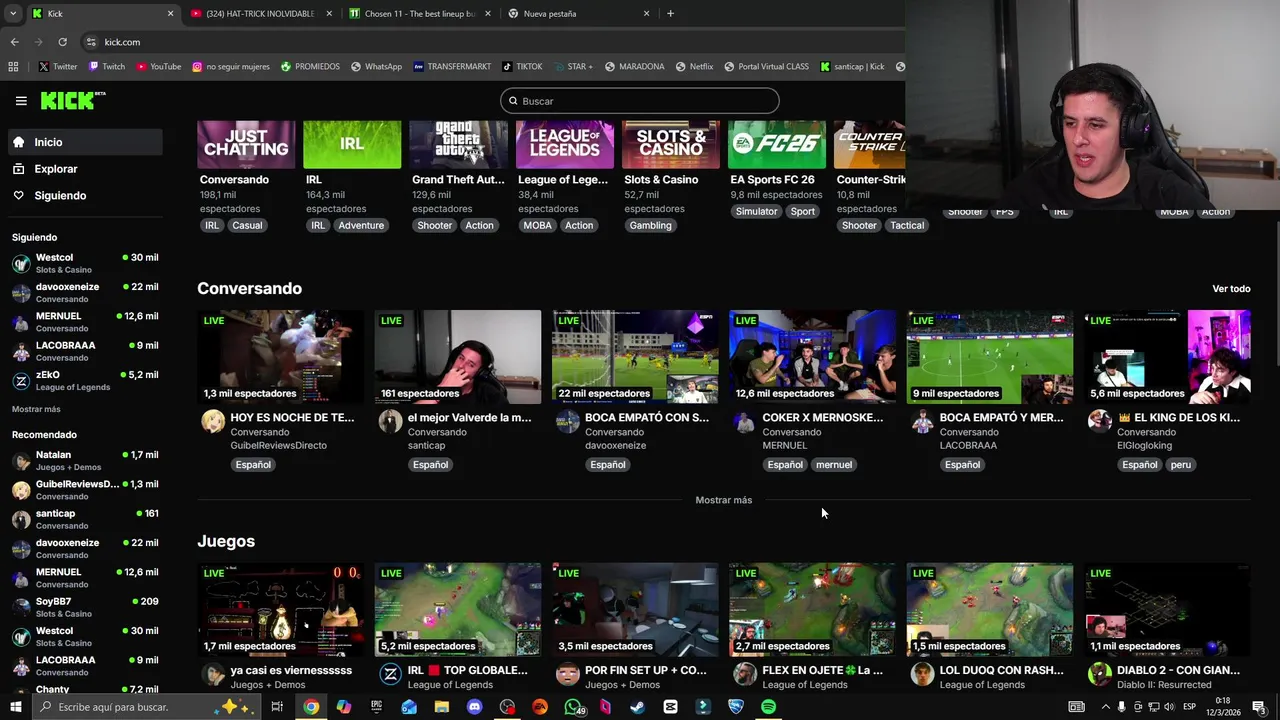Click ElGlogloking's channel avatar
Screen dimensions: 1280x720
1099,421
